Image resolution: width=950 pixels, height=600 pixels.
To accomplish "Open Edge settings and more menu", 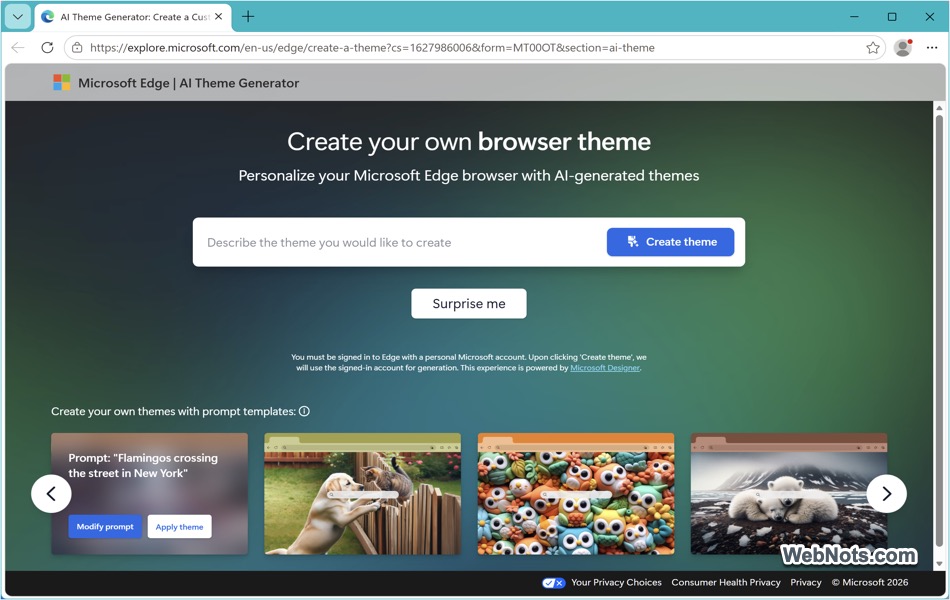I will pos(932,47).
